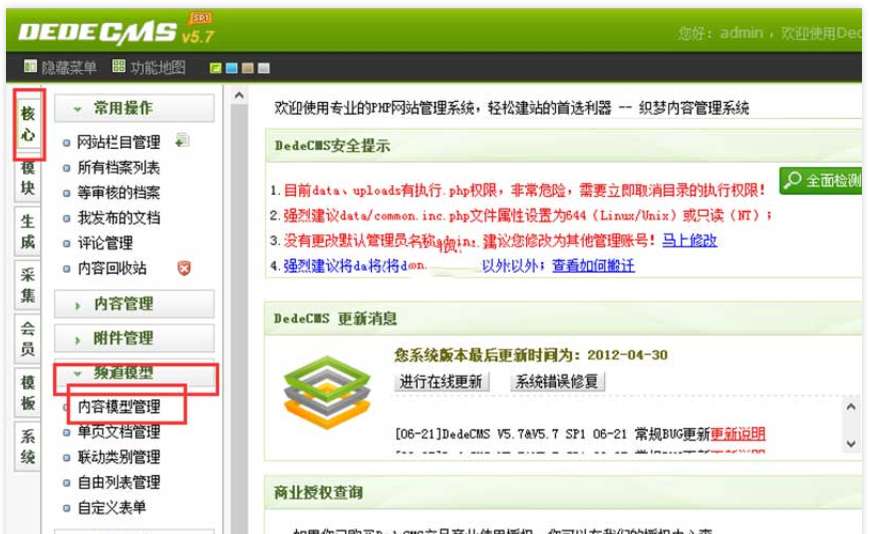The height and width of the screenshot is (534, 869).
Task: Switch to the 模块 sidebar tab
Action: 28,178
